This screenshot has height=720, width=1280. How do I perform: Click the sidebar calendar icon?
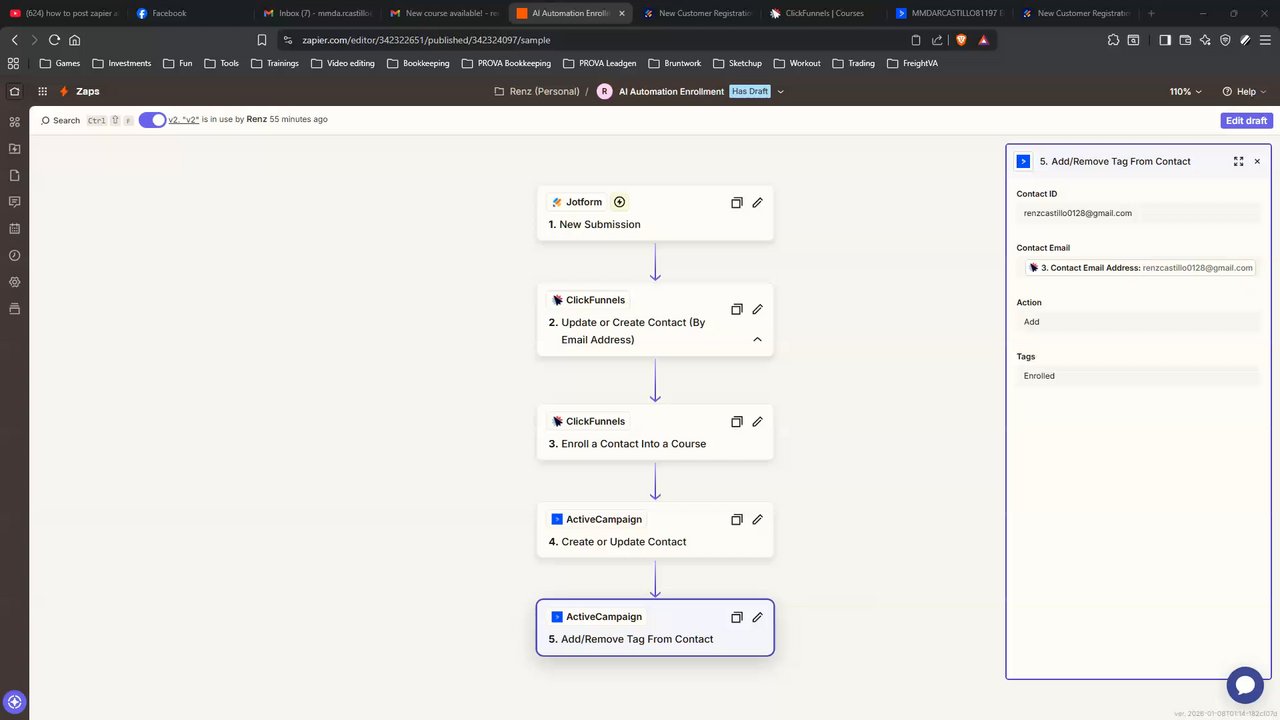coord(14,228)
